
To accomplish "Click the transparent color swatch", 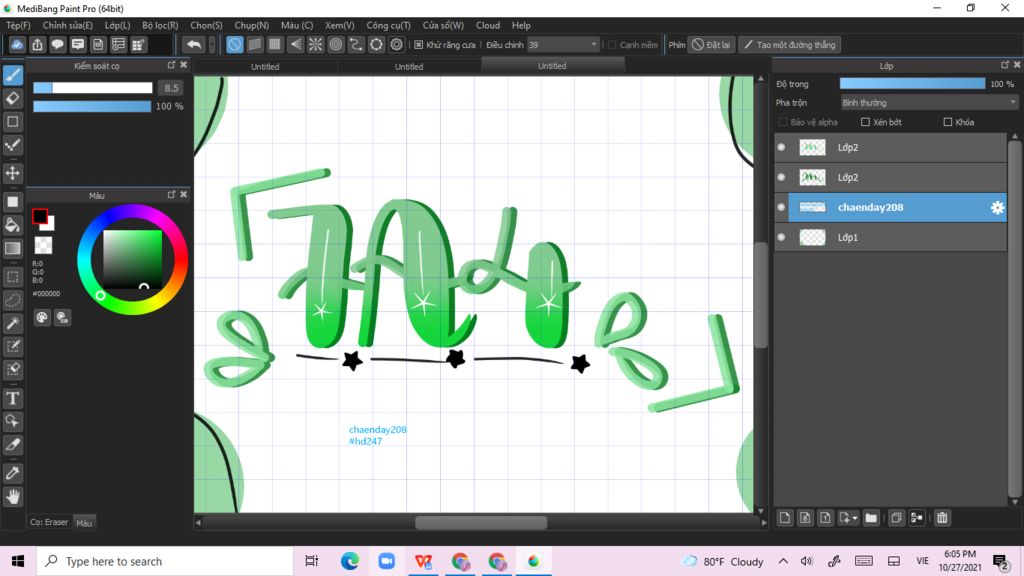I will pyautogui.click(x=43, y=245).
